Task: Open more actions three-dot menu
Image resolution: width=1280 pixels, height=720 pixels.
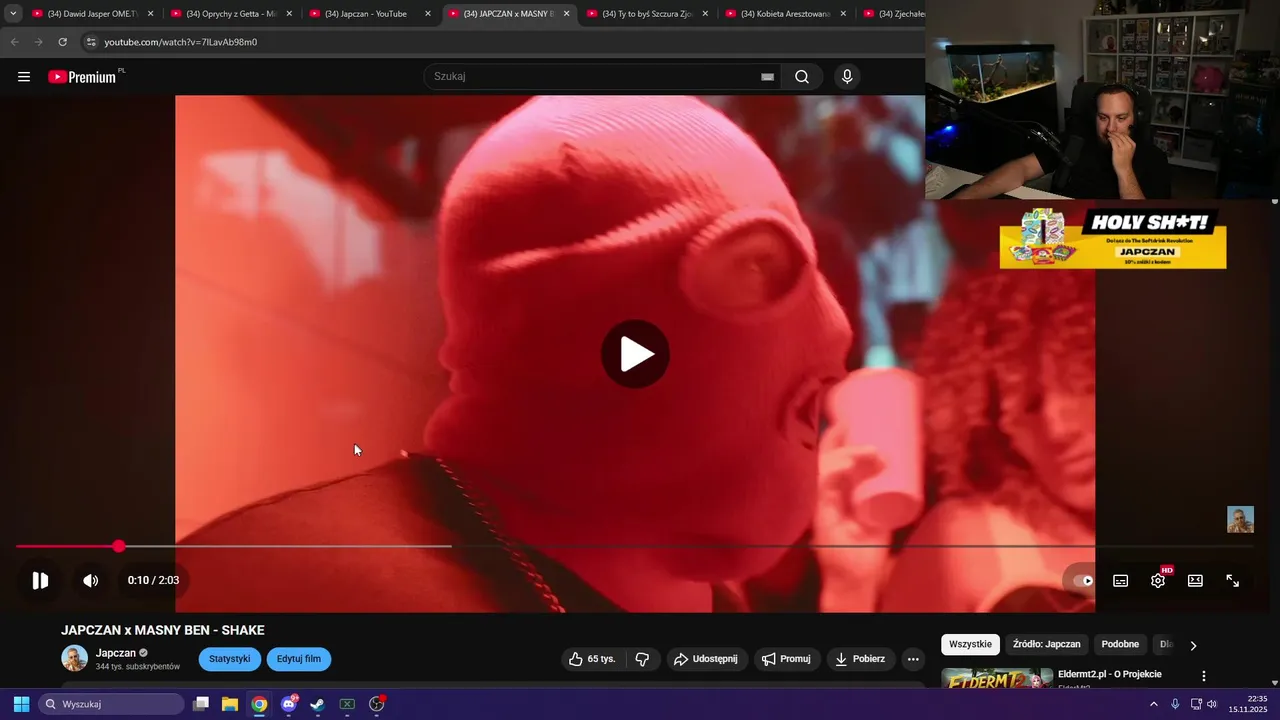Action: [912, 659]
